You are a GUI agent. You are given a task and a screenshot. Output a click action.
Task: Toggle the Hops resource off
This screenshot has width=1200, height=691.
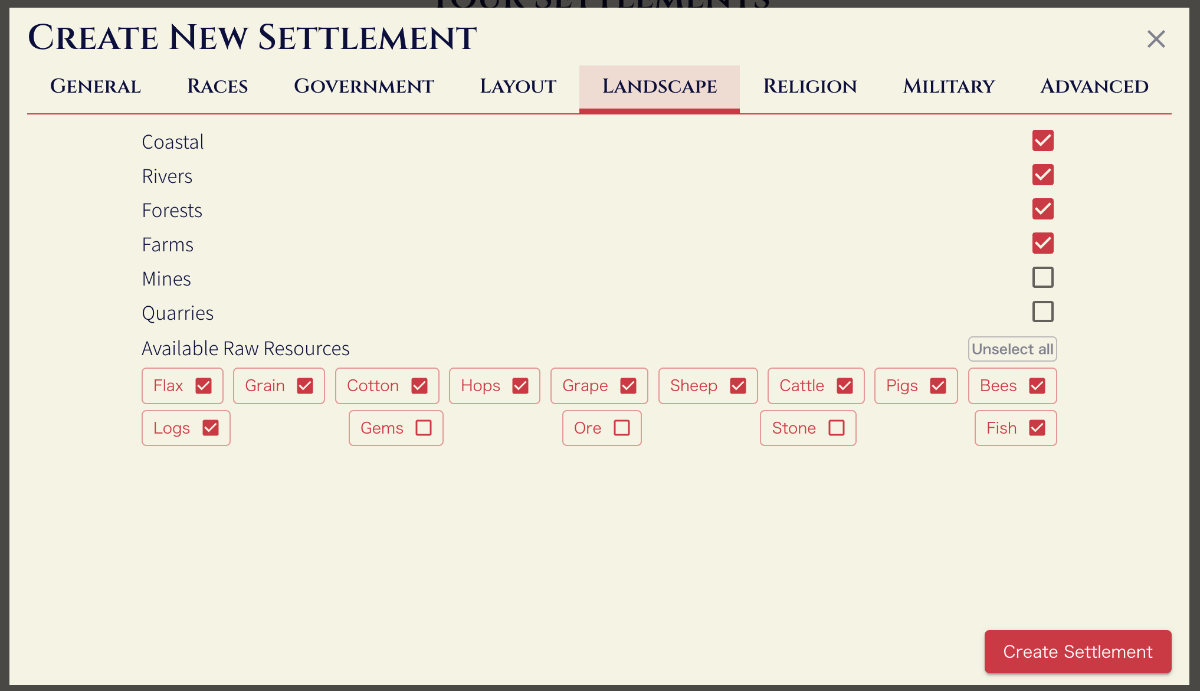click(520, 386)
